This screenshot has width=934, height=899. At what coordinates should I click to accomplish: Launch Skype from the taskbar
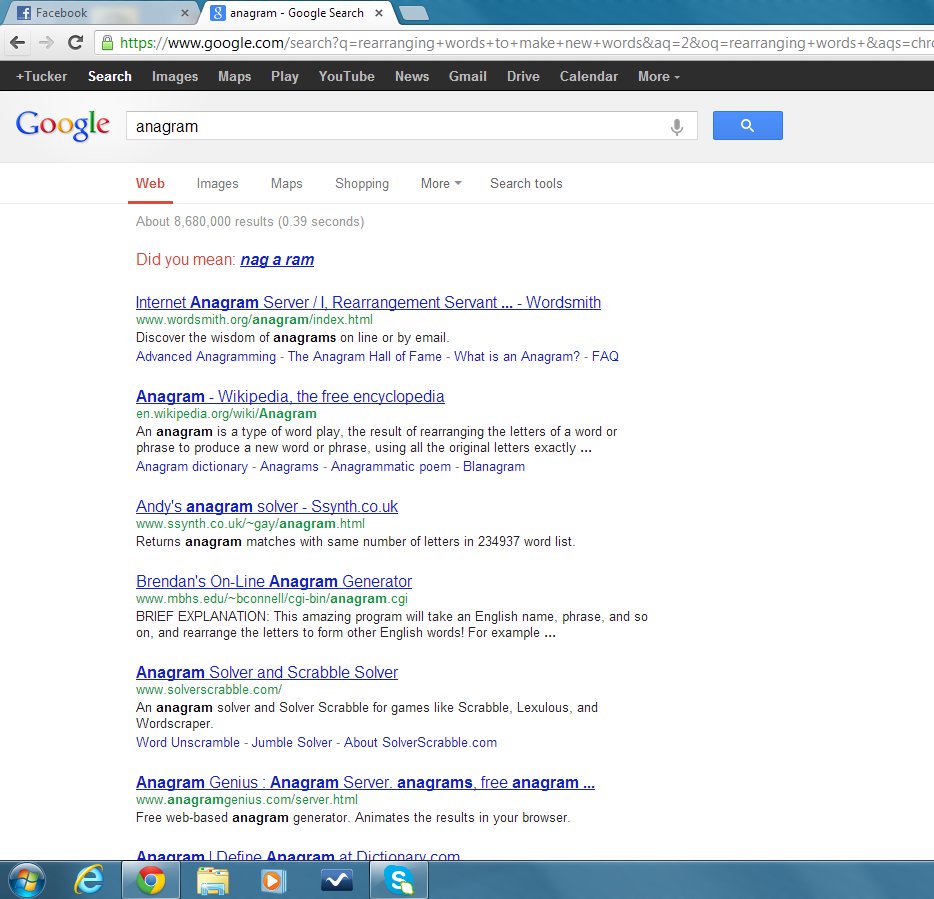coord(399,879)
